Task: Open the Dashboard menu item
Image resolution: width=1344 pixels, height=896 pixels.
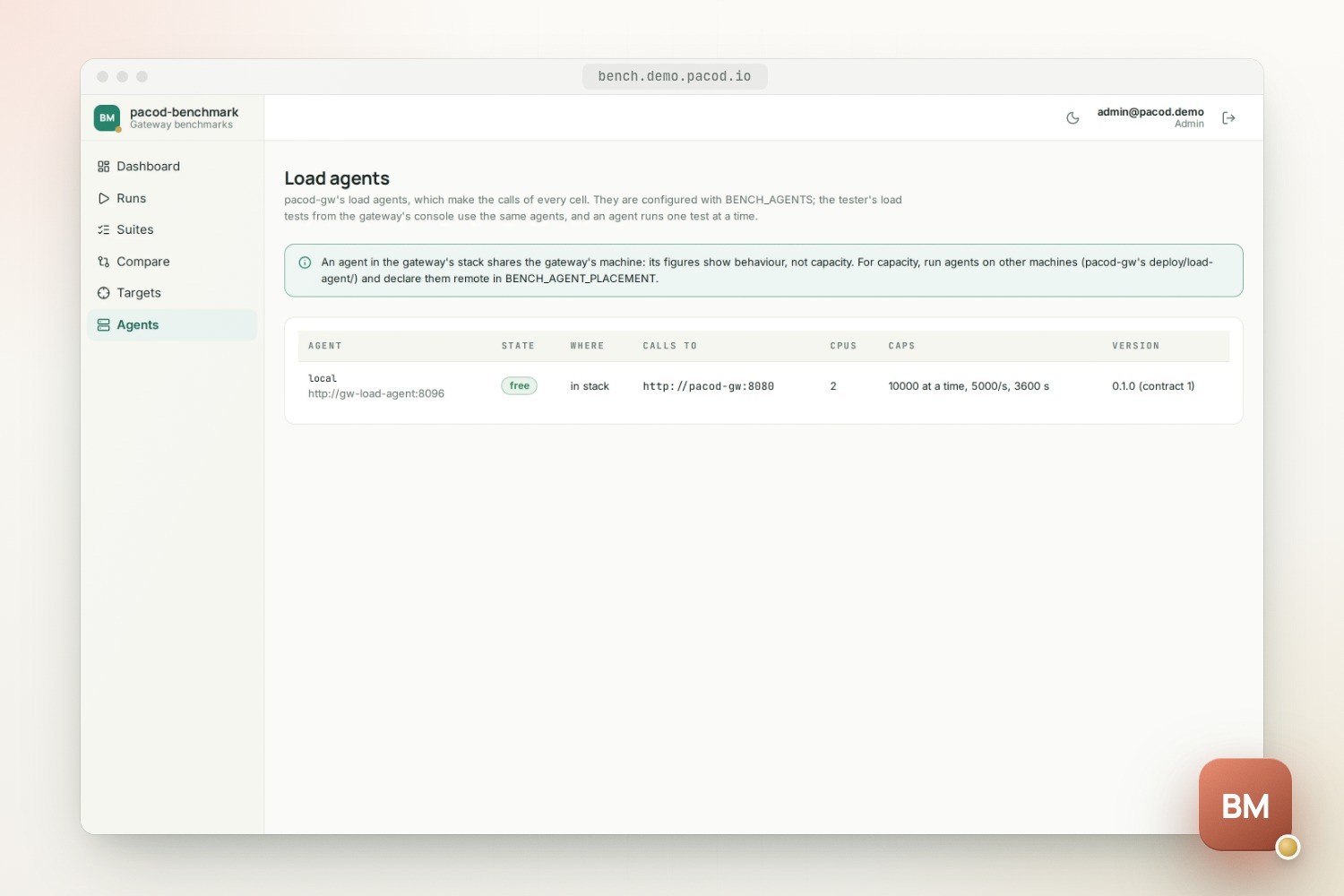Action: click(x=172, y=167)
